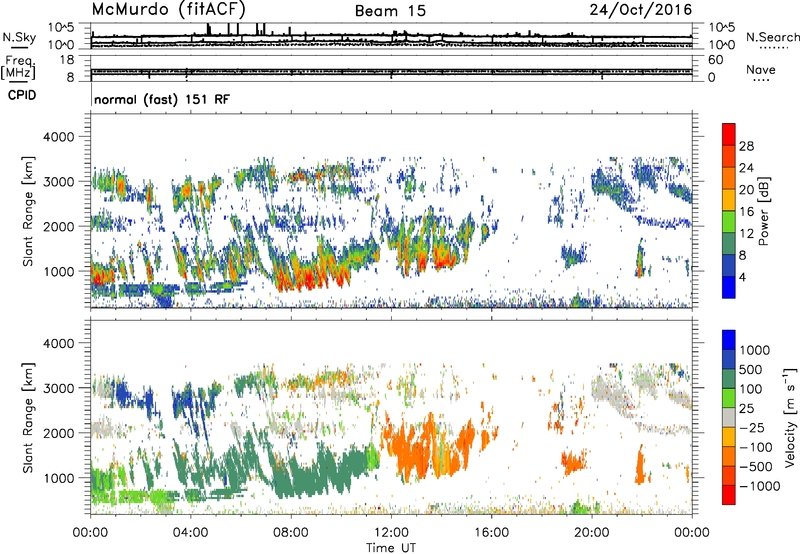Click the 25 tick on the Velocity colorbar
The height and width of the screenshot is (554, 800).
(746, 409)
